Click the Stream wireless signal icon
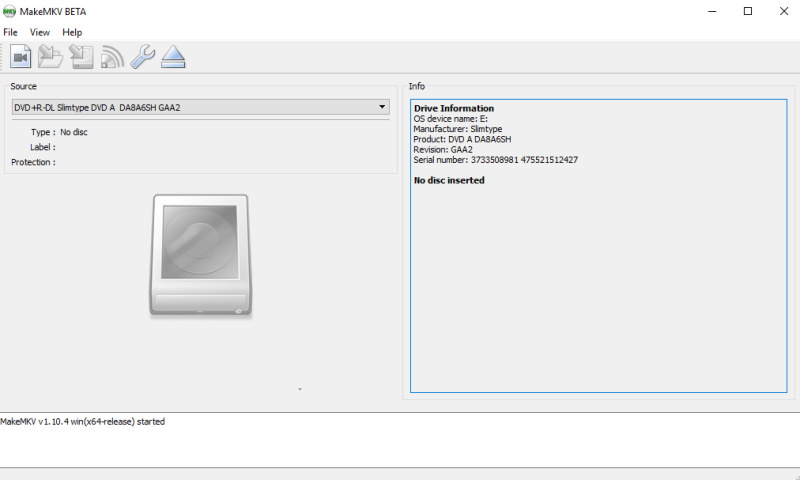The image size is (800, 480). click(x=112, y=57)
